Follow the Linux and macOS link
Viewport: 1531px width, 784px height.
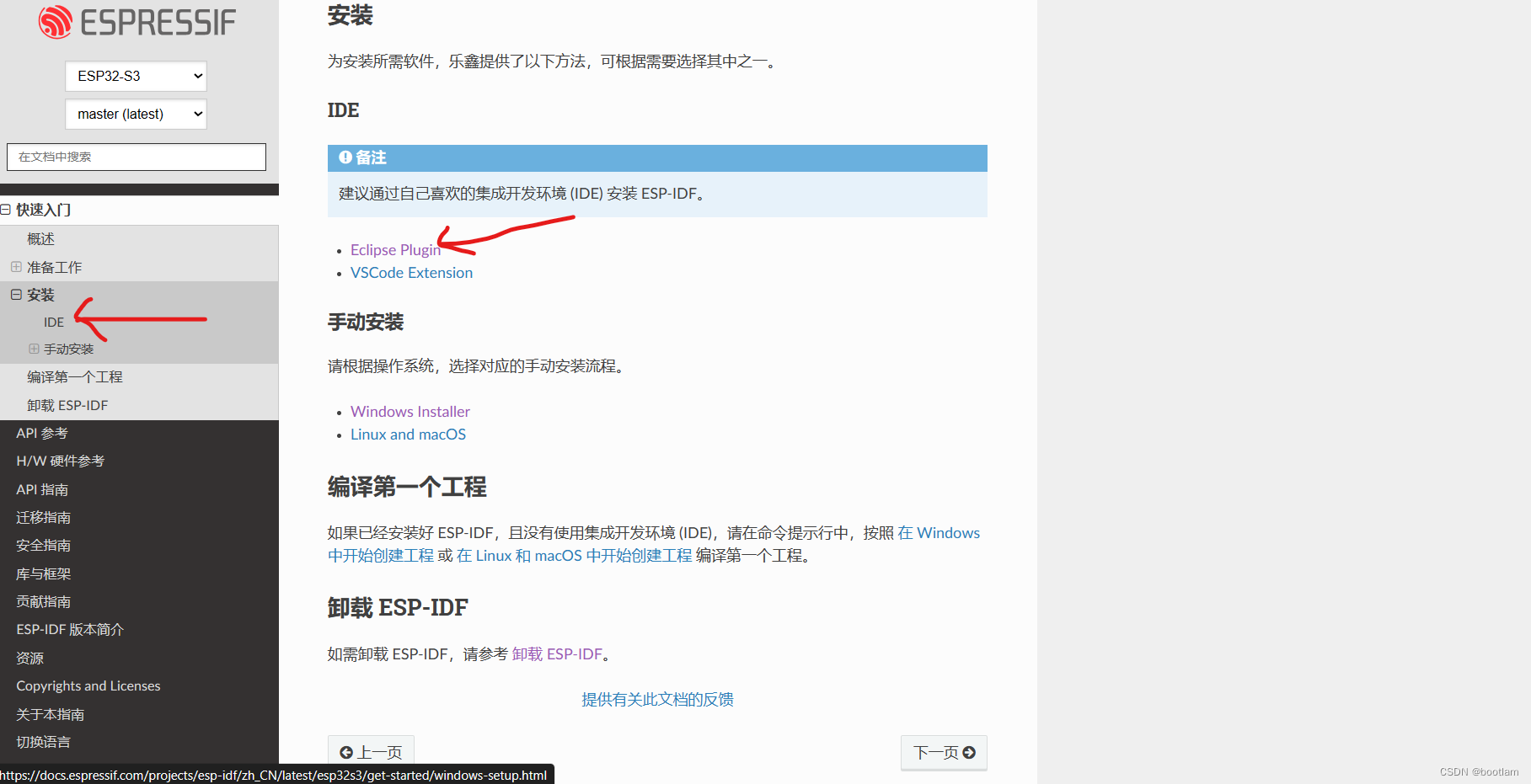(x=409, y=435)
